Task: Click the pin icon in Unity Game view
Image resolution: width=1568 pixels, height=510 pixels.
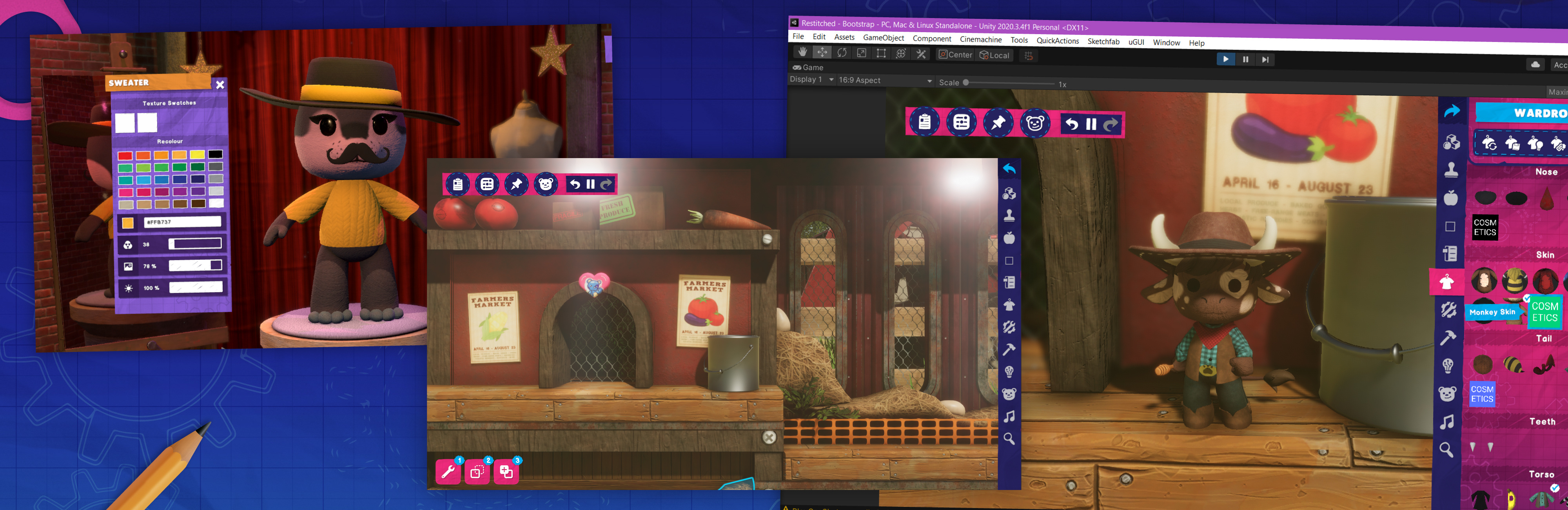Action: (x=998, y=124)
